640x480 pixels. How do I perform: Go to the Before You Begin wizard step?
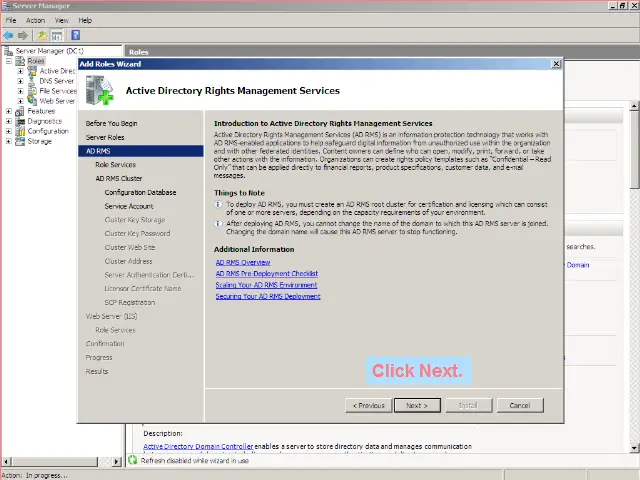click(x=111, y=123)
